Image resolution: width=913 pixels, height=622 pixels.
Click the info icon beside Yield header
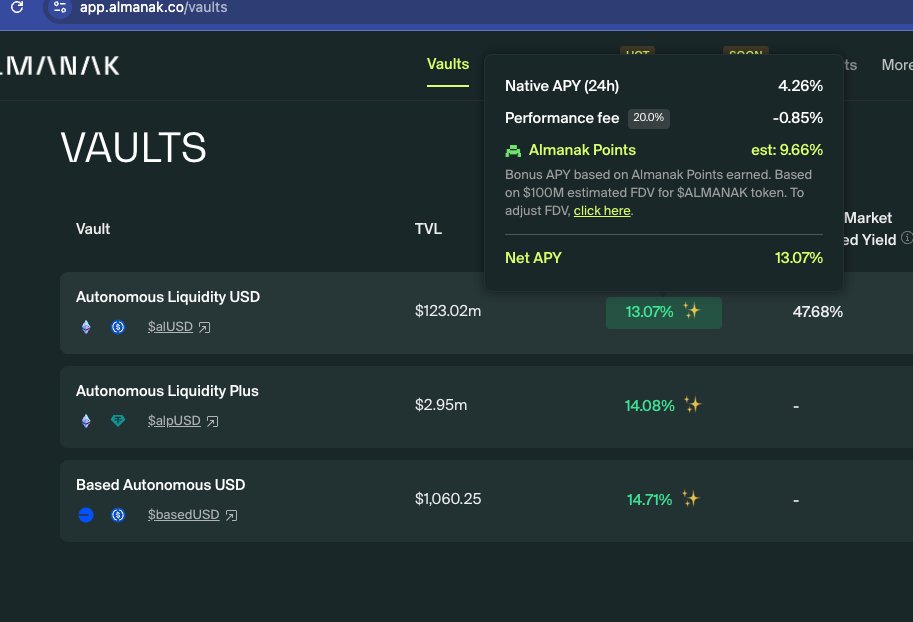coord(907,238)
